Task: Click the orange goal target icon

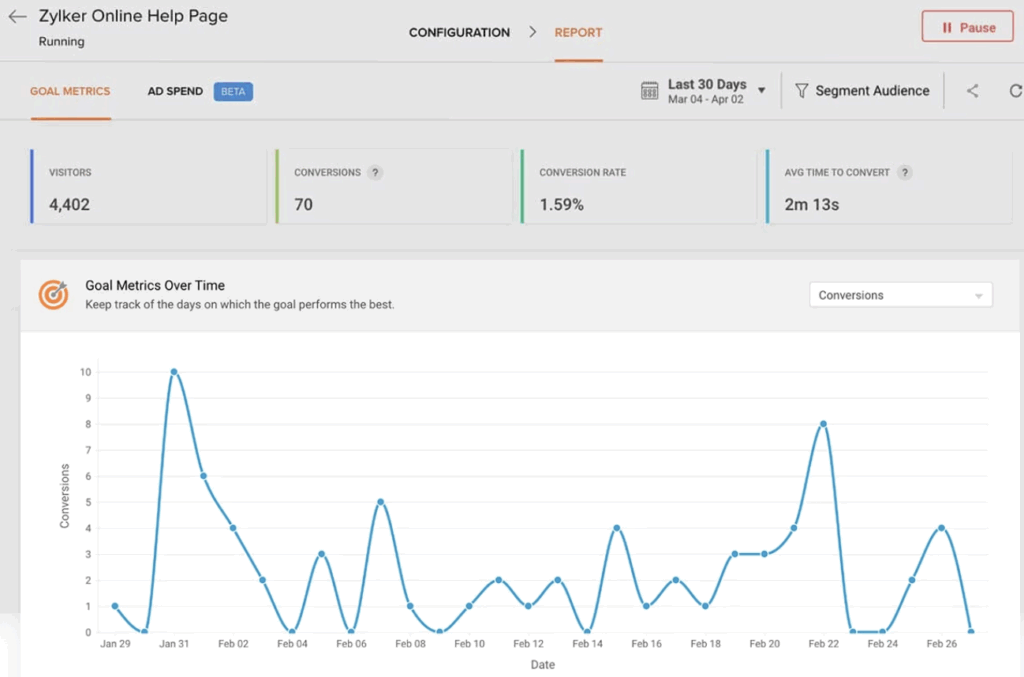Action: coord(53,295)
